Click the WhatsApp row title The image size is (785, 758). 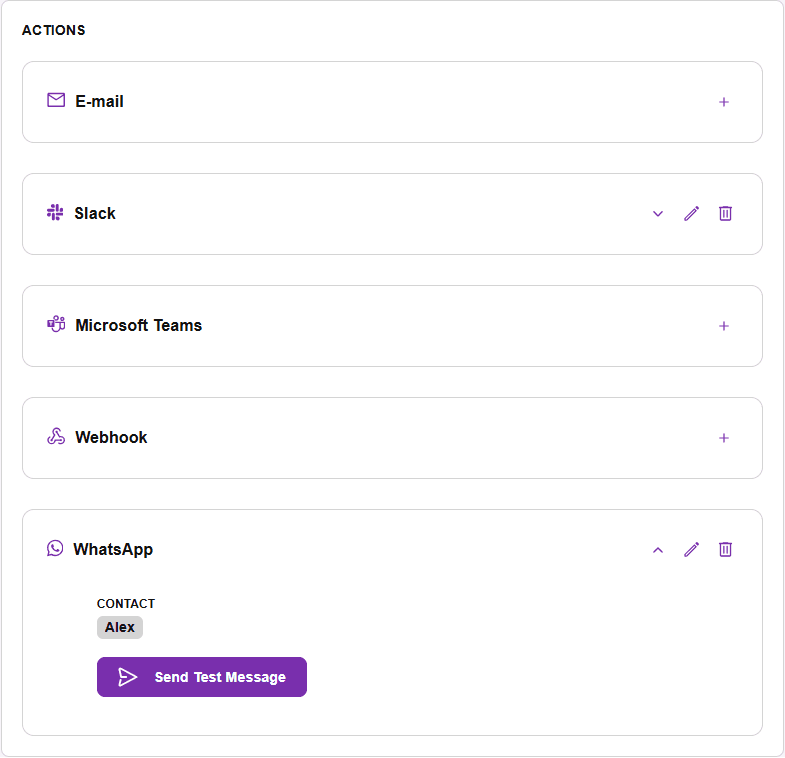(x=113, y=549)
